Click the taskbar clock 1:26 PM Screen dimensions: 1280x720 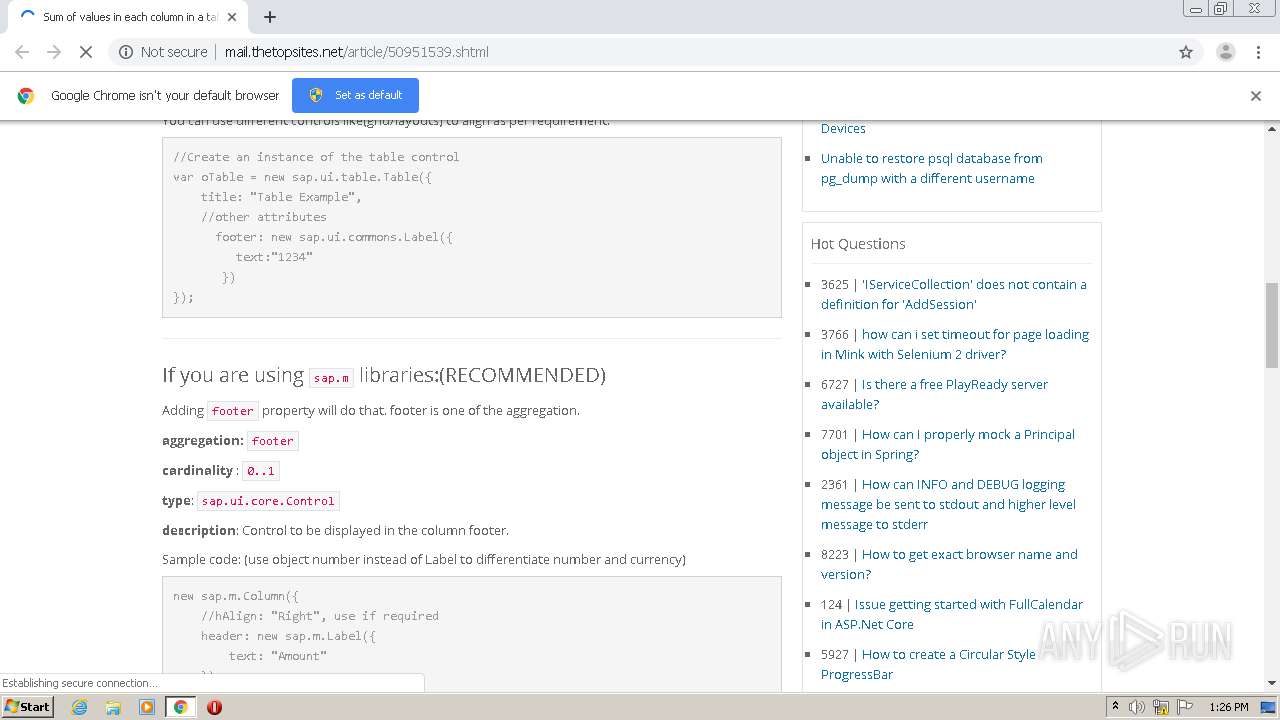coord(1229,707)
